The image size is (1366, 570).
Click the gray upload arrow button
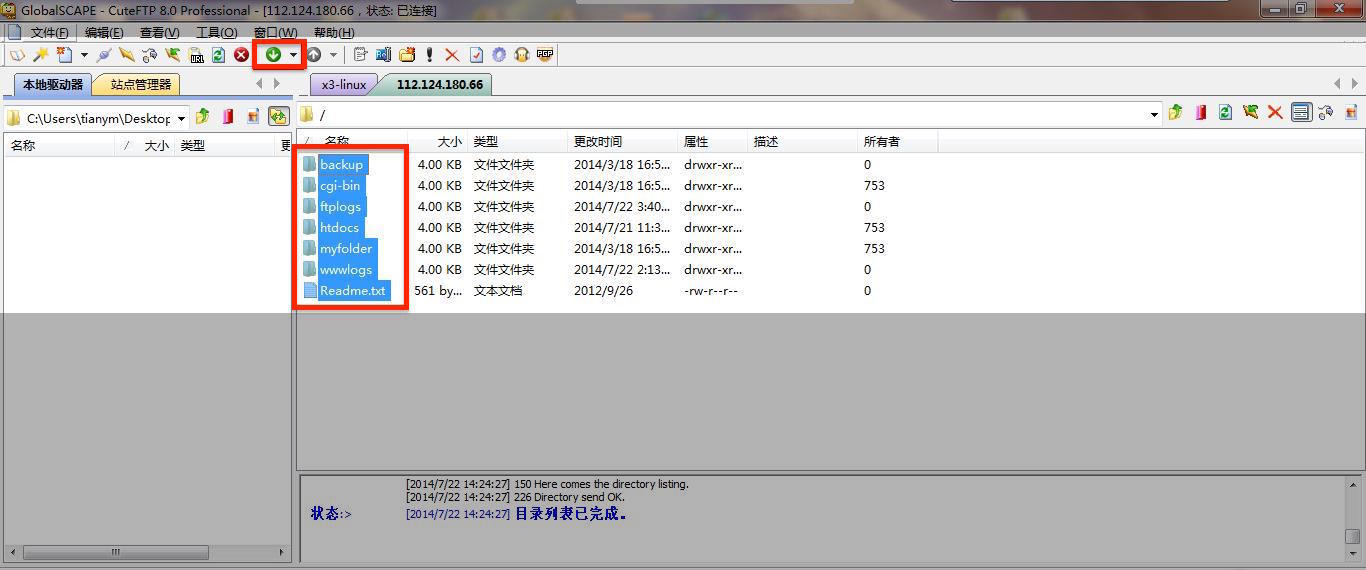tap(314, 55)
